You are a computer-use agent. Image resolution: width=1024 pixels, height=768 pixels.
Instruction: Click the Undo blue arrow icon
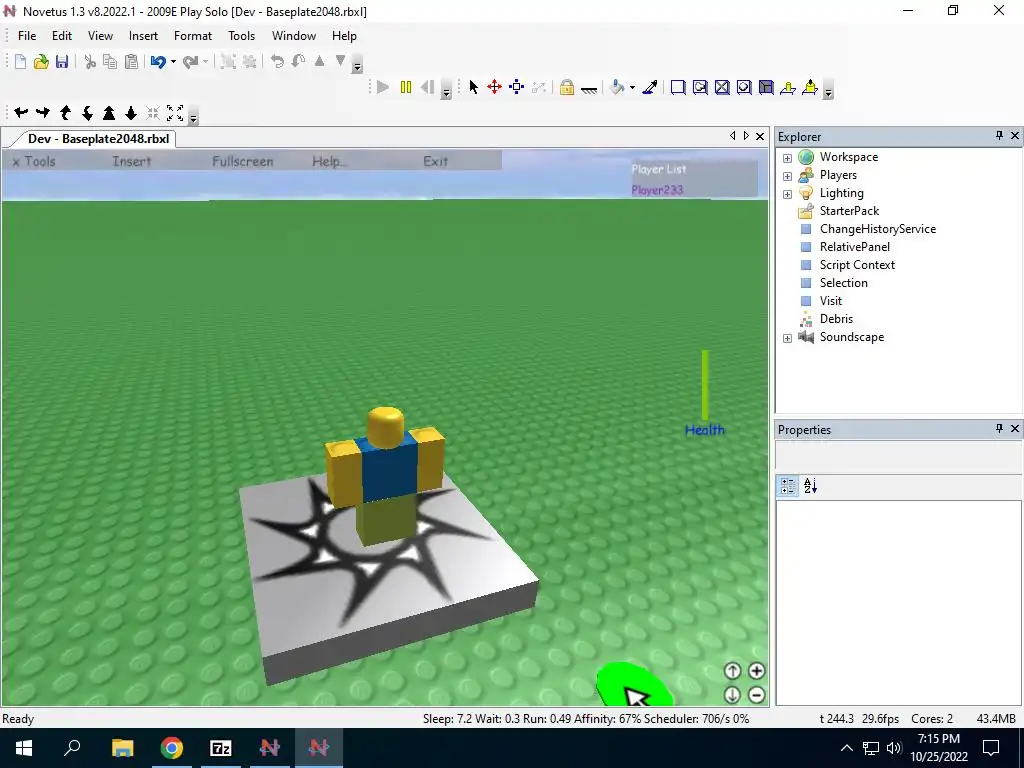157,61
